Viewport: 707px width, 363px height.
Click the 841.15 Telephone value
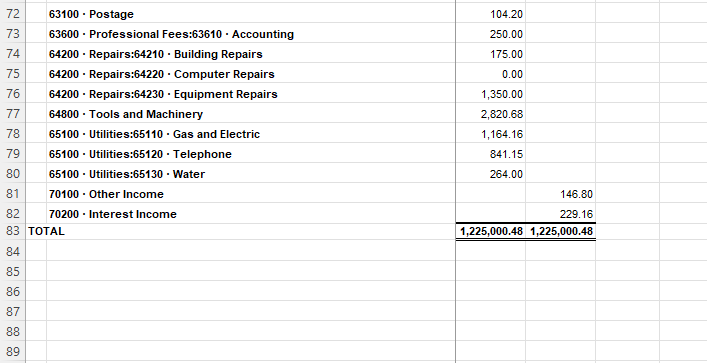(506, 154)
